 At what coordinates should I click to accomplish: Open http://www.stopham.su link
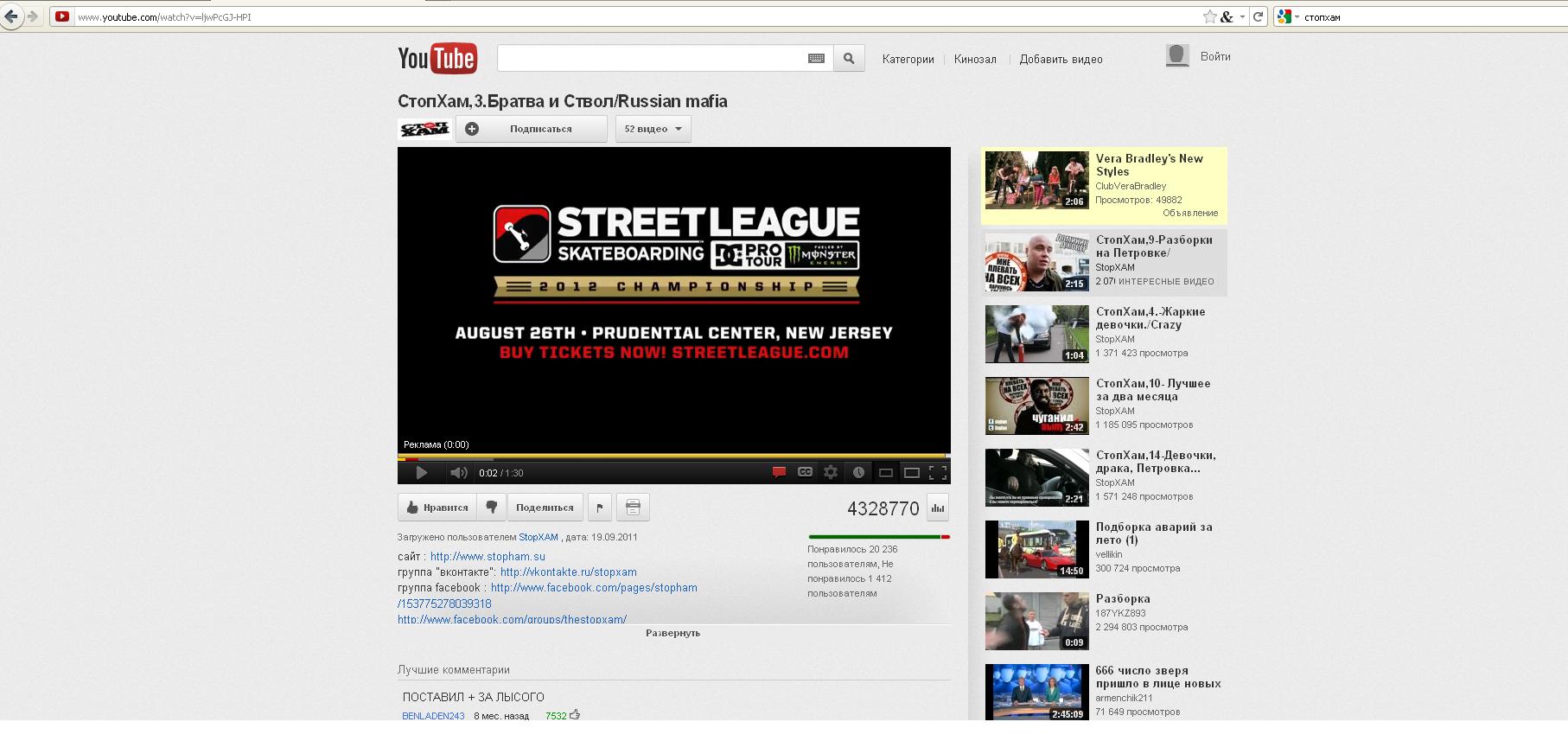(488, 557)
